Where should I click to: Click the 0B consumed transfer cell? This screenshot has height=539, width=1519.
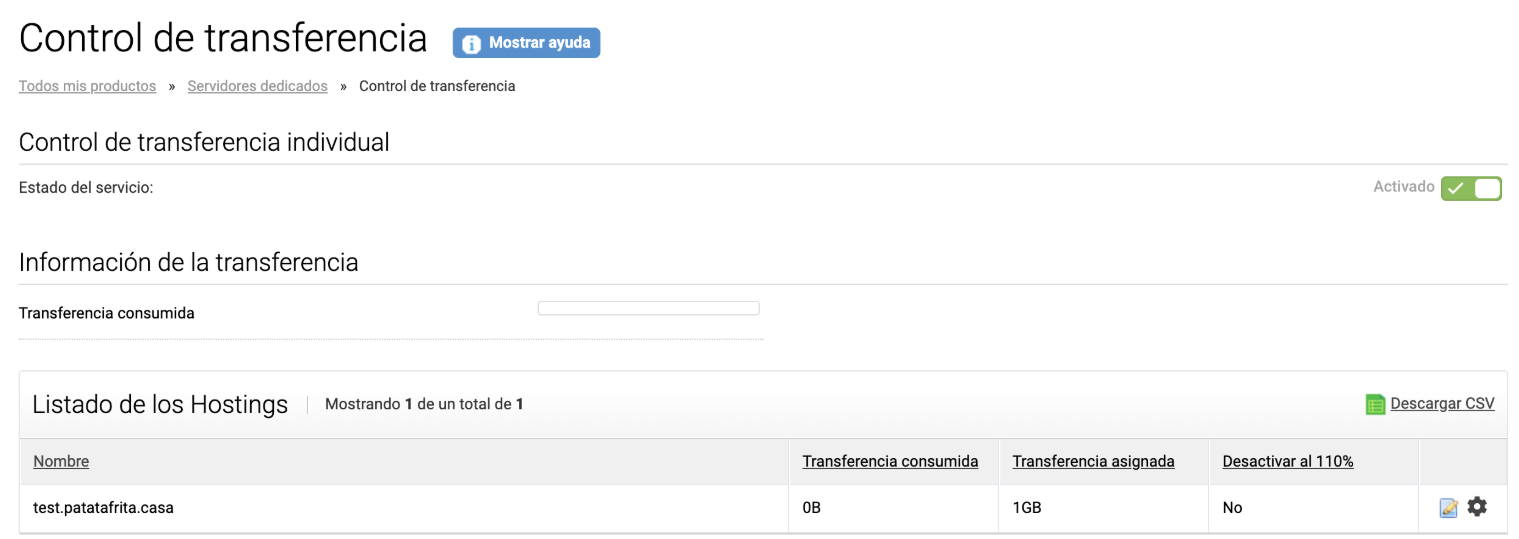click(812, 508)
